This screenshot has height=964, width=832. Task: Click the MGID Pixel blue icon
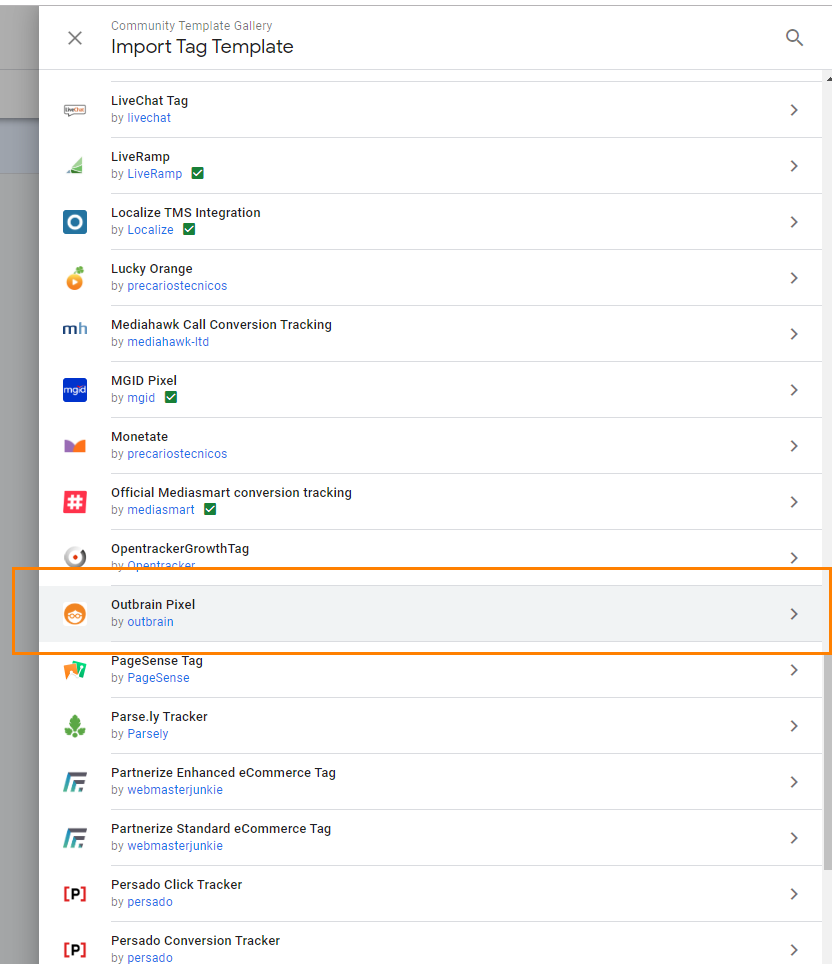tap(75, 390)
